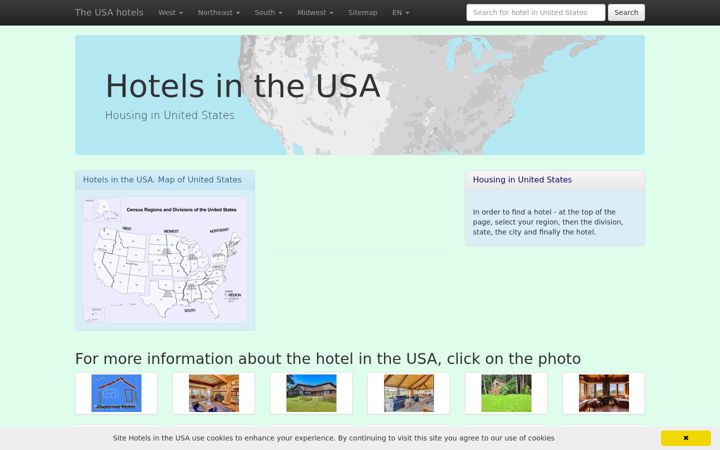Open the living room with blue sofa photo
Image resolution: width=720 pixels, height=450 pixels.
(x=409, y=393)
